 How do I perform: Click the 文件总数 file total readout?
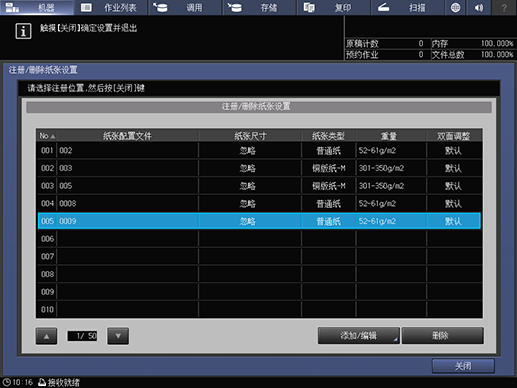tap(473, 55)
